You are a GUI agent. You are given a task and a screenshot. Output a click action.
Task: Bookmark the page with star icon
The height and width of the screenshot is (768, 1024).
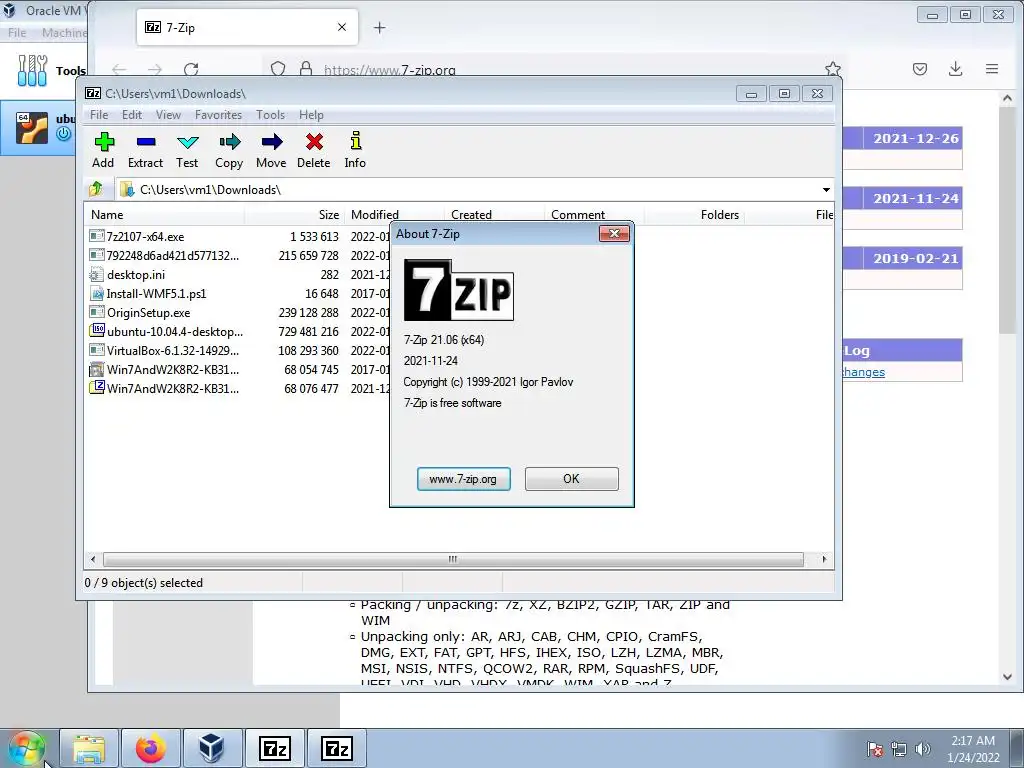pyautogui.click(x=833, y=69)
